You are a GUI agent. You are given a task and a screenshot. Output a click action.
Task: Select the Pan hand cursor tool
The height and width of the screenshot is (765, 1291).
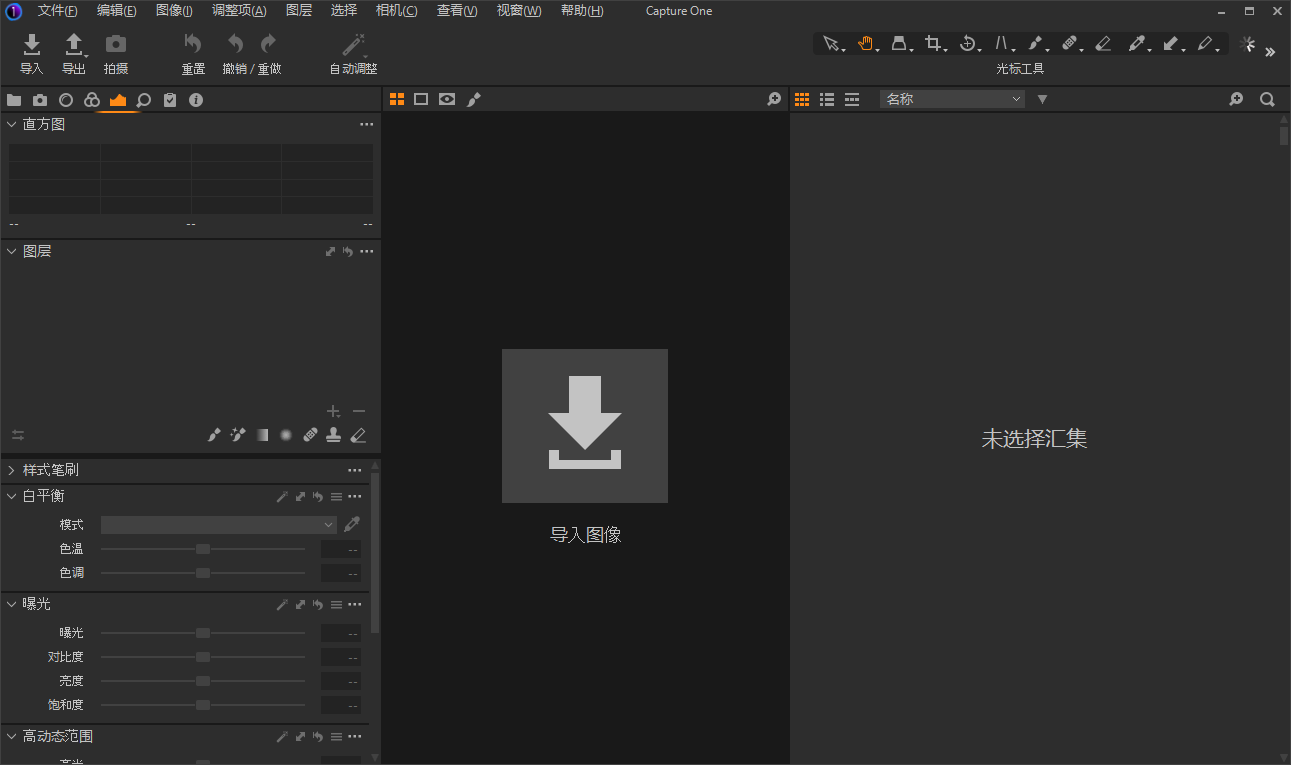865,43
